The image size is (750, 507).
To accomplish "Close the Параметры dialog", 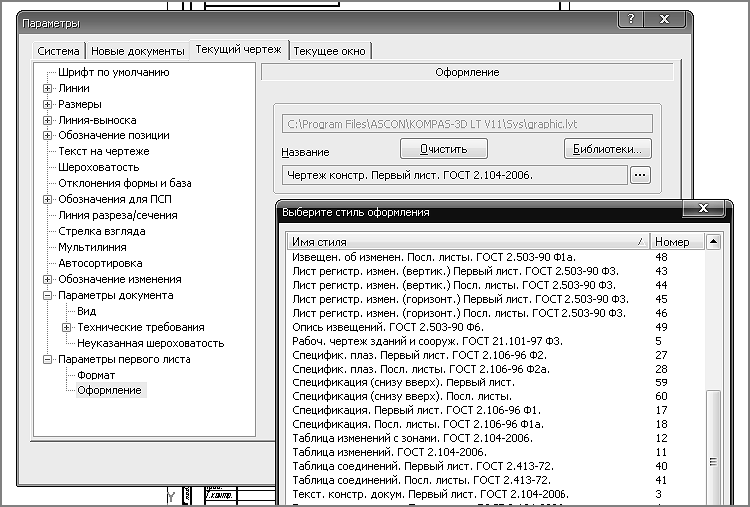I will click(x=664, y=19).
